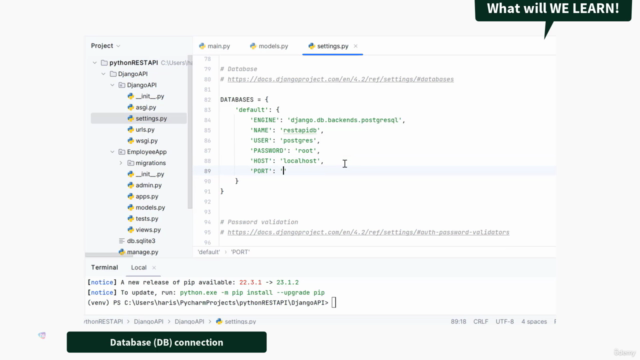Viewport: 640px width, 360px height.
Task: Collapse the inner DjangoAPI package
Action: tap(112, 85)
